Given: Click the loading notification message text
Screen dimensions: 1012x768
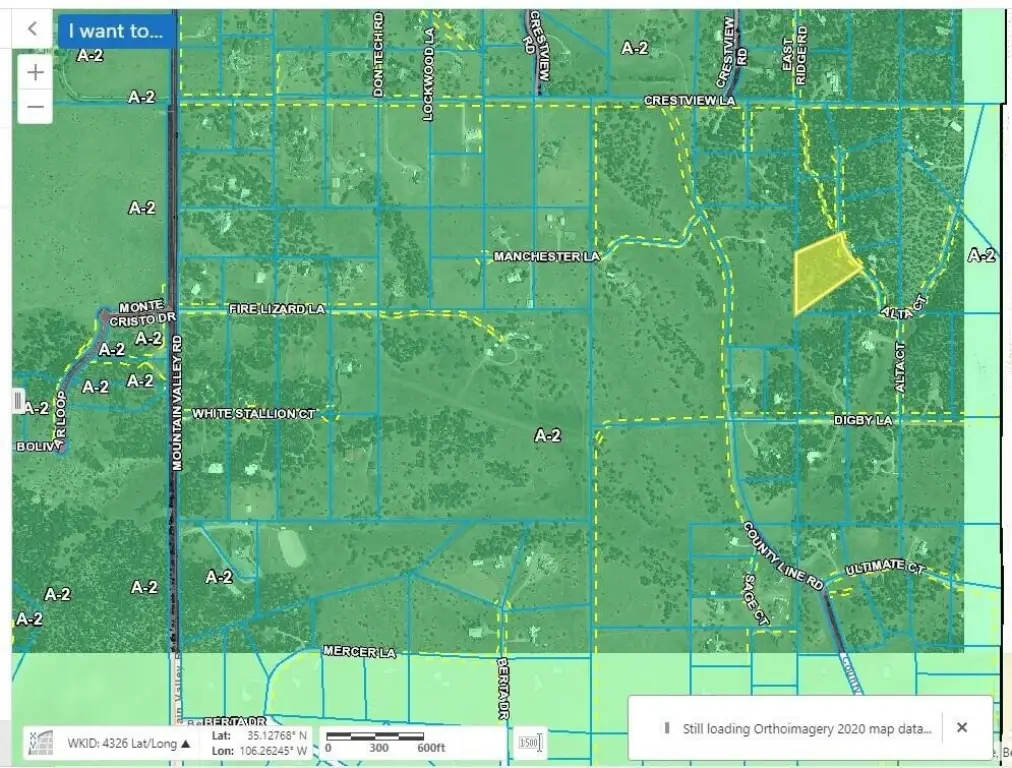Looking at the screenshot, I should pyautogui.click(x=806, y=728).
